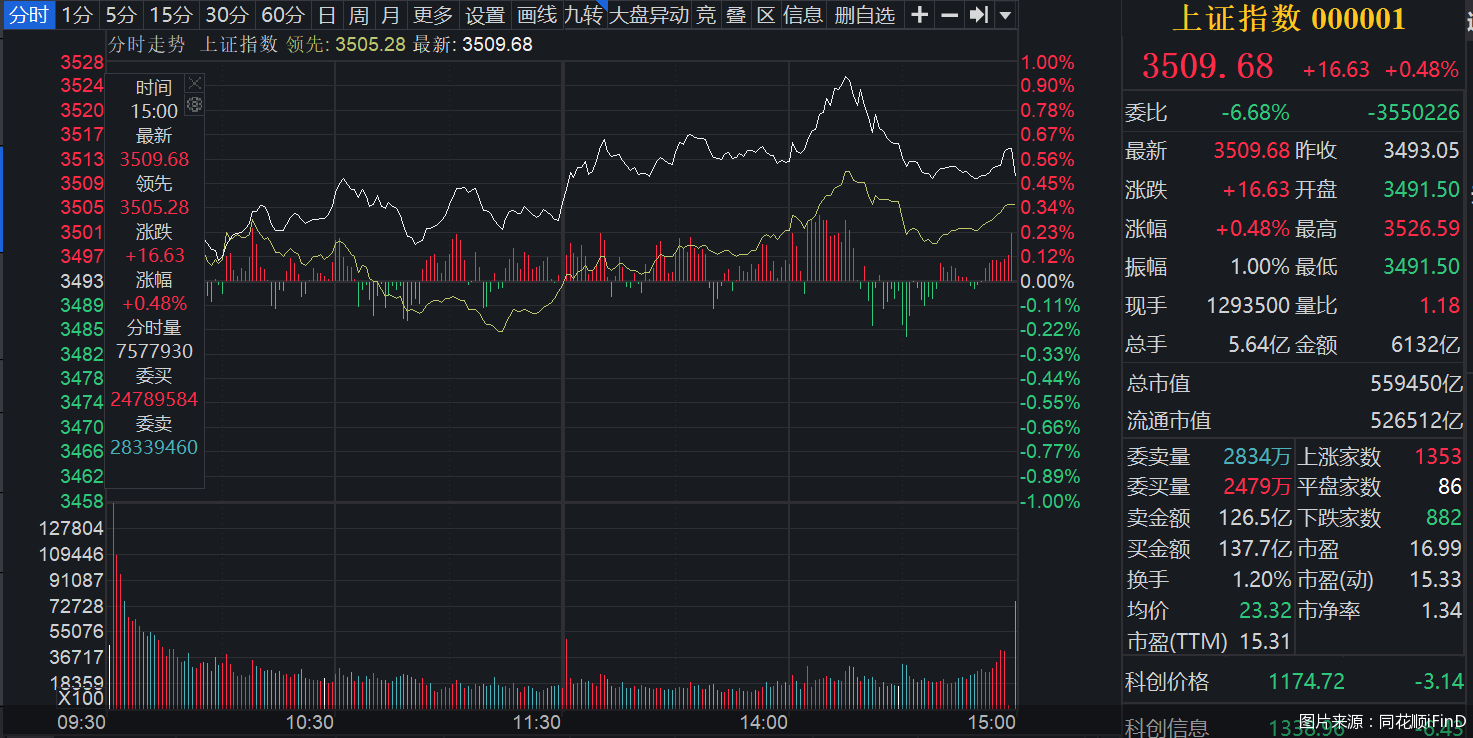1473x738 pixels.
Task: Click the 总市值 559450亿 value
Action: pyautogui.click(x=1415, y=384)
